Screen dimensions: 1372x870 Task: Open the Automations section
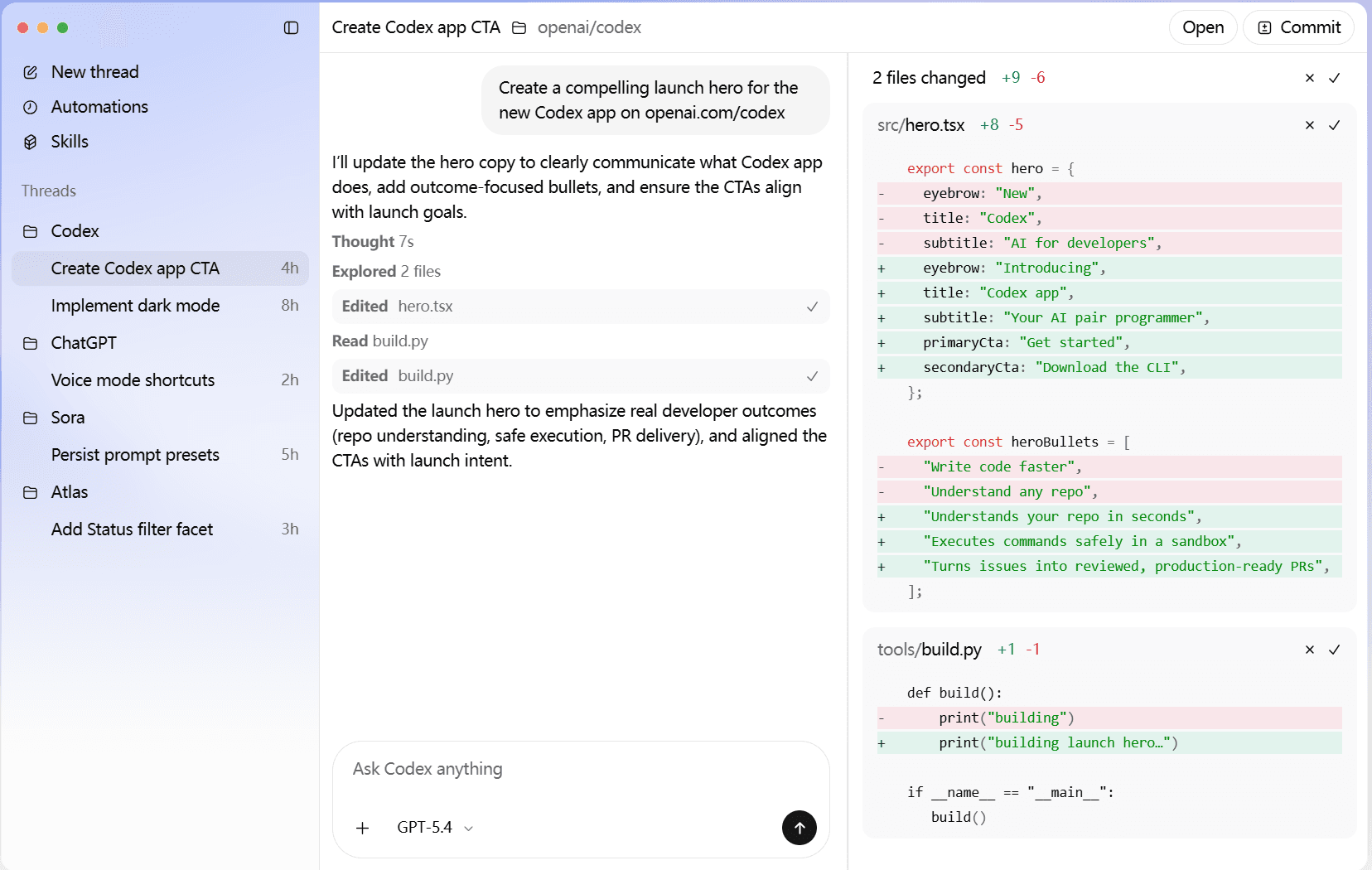tap(99, 107)
